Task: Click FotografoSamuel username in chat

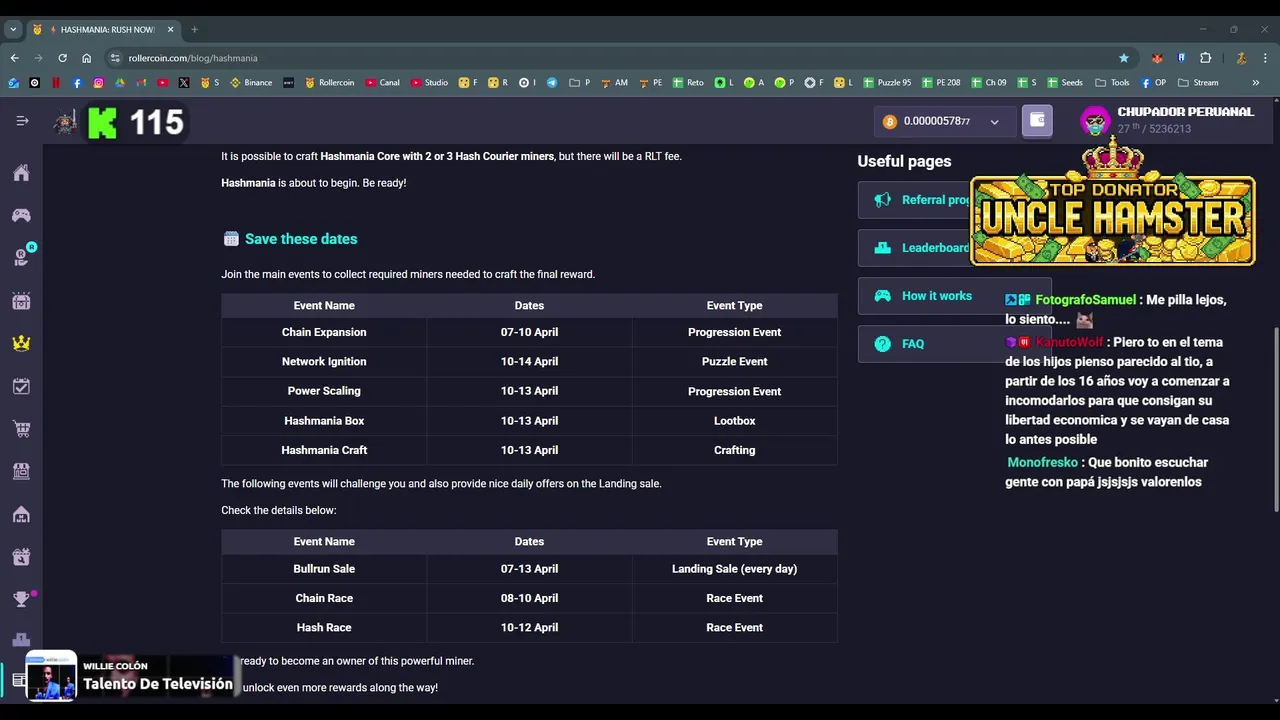Action: pyautogui.click(x=1085, y=300)
